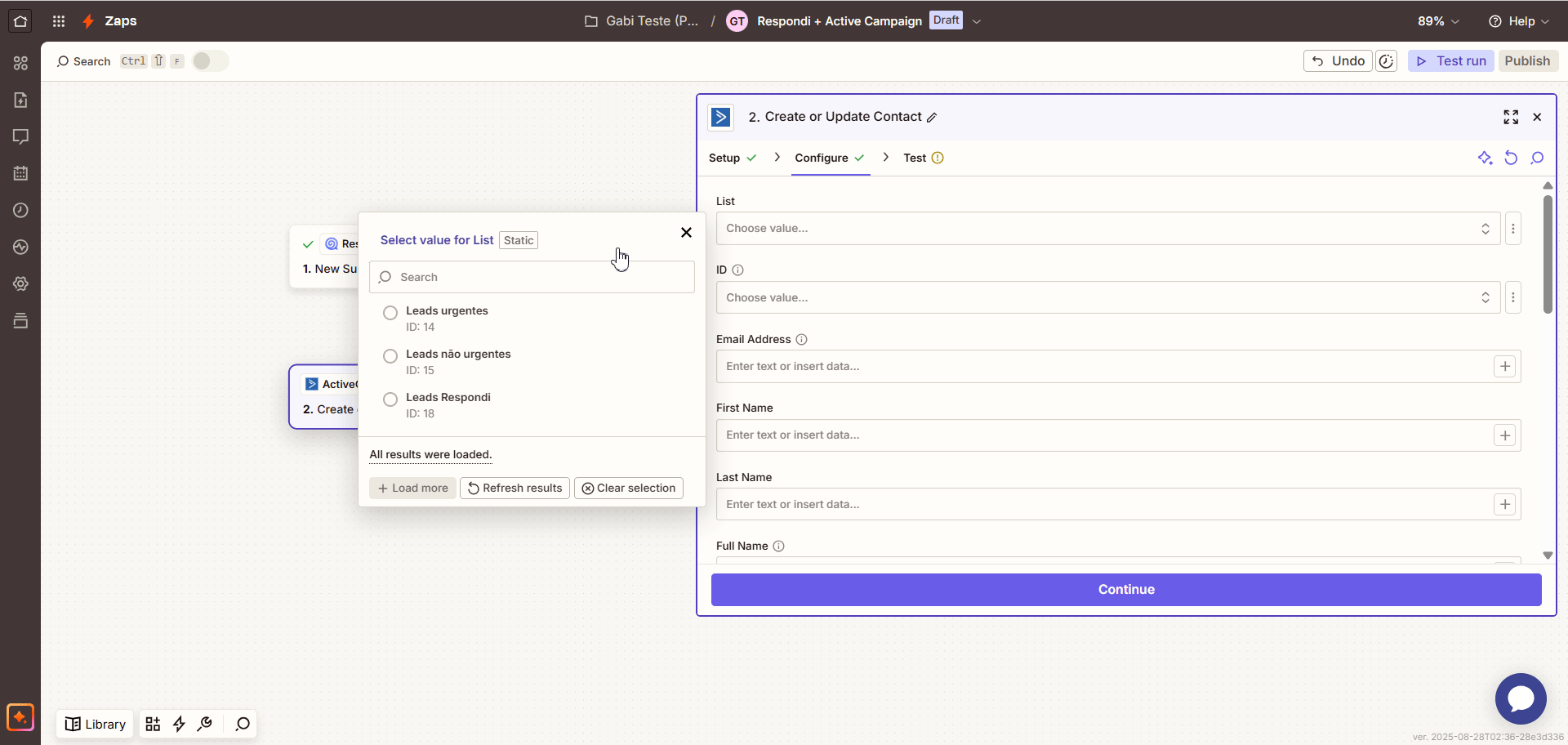Select the Leads não urgentes radio option
Image resolution: width=1568 pixels, height=745 pixels.
[390, 356]
